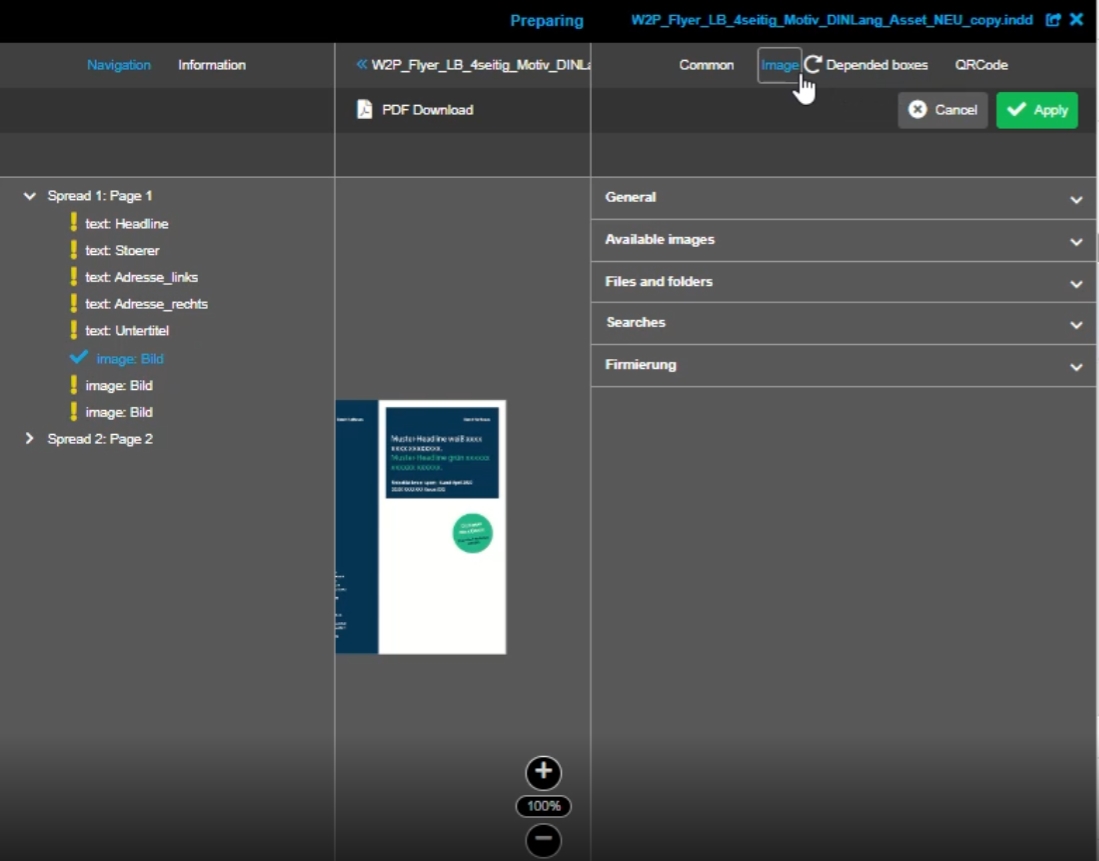Click warning icon next to text: Headline
The width and height of the screenshot is (1099, 861).
pos(73,223)
